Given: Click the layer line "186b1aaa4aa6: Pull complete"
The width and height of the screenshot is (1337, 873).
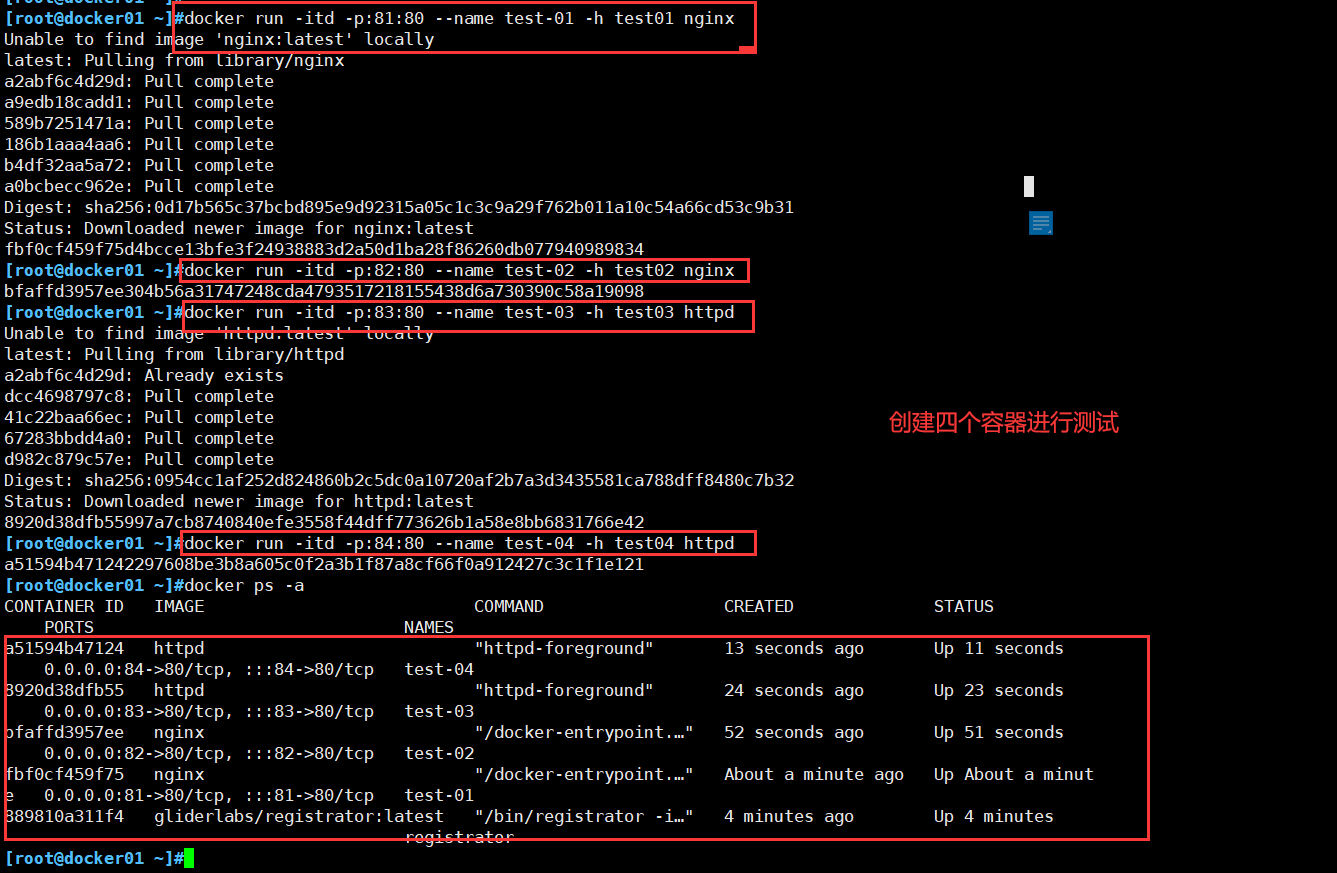Looking at the screenshot, I should click(x=139, y=144).
